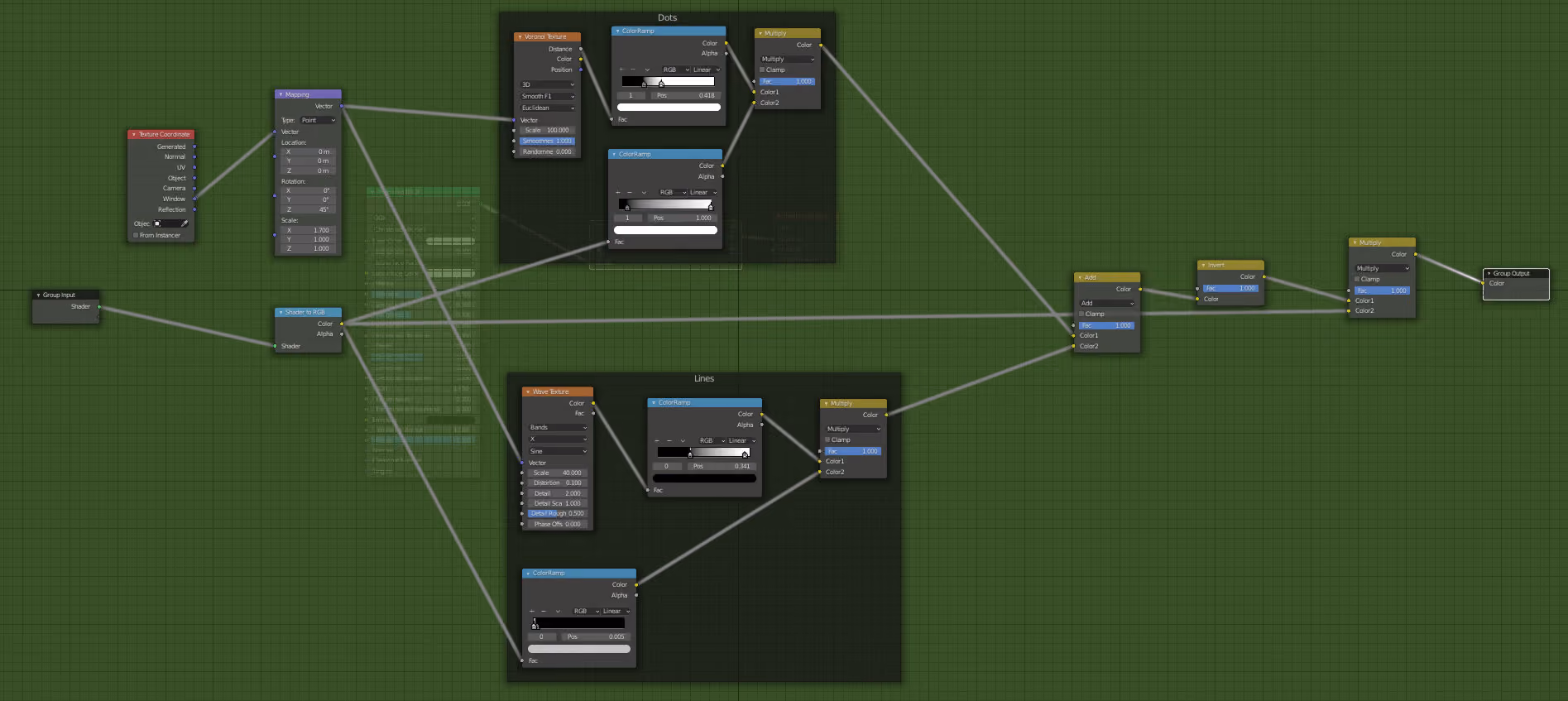Adjust the Wave Texture Detail Roughness slider

(x=558, y=513)
